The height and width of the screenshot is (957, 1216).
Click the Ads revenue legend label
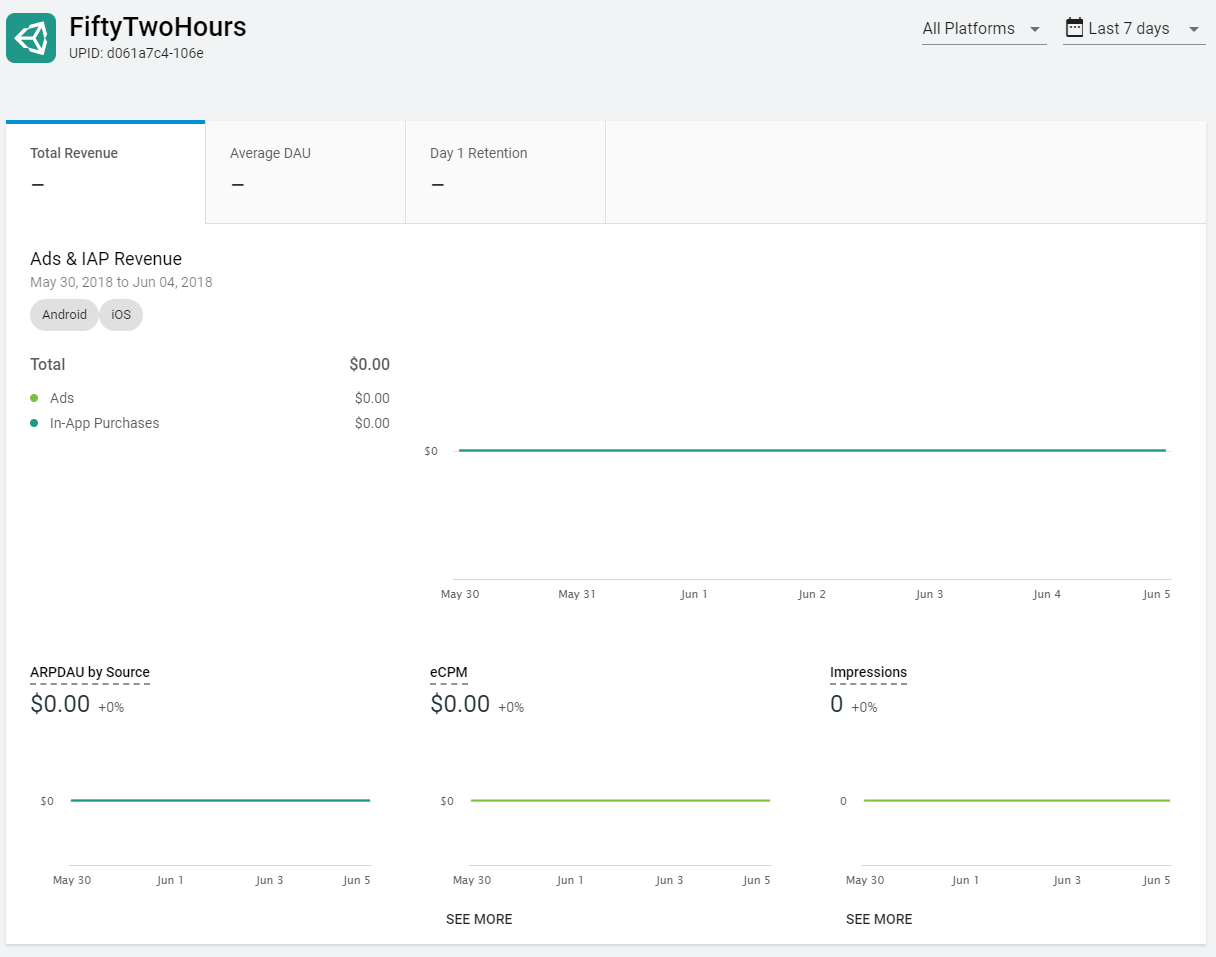coord(62,398)
